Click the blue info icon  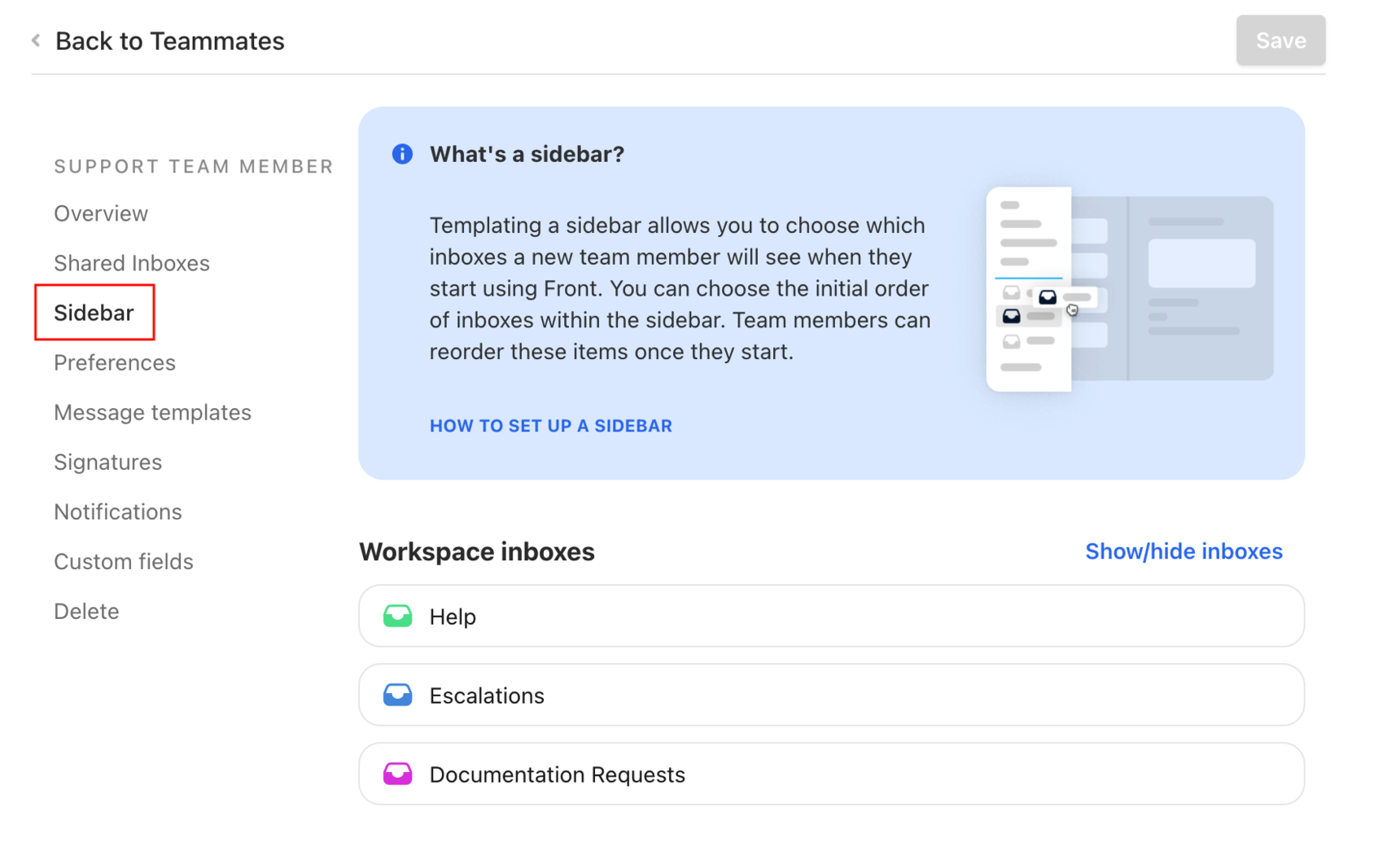coord(402,154)
